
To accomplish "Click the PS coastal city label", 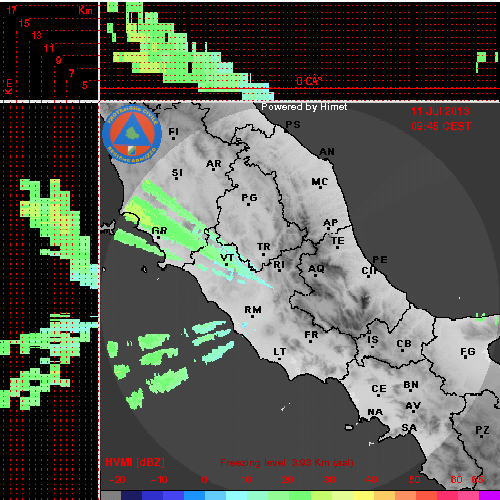I will 292,125.
